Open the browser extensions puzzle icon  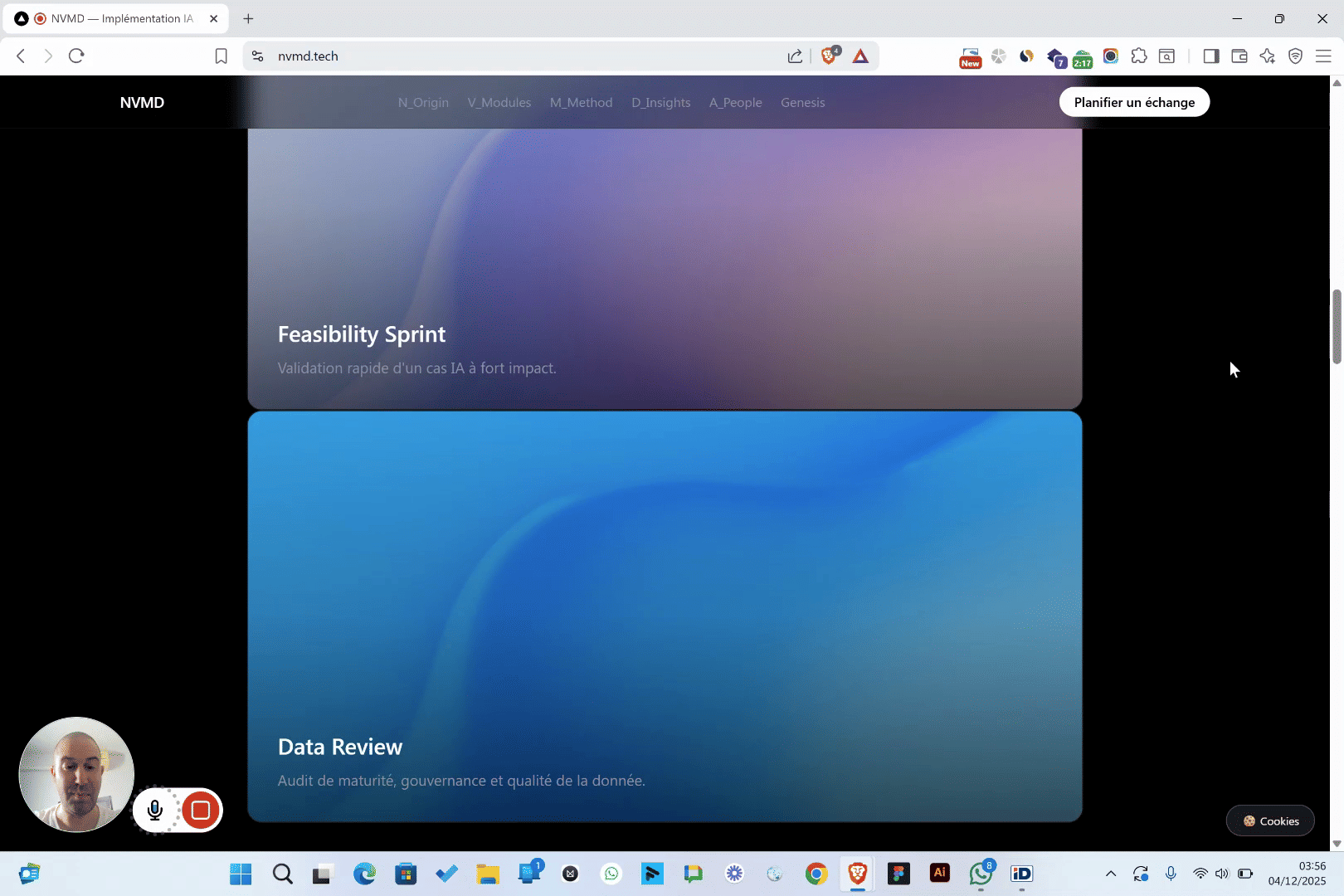[x=1139, y=56]
